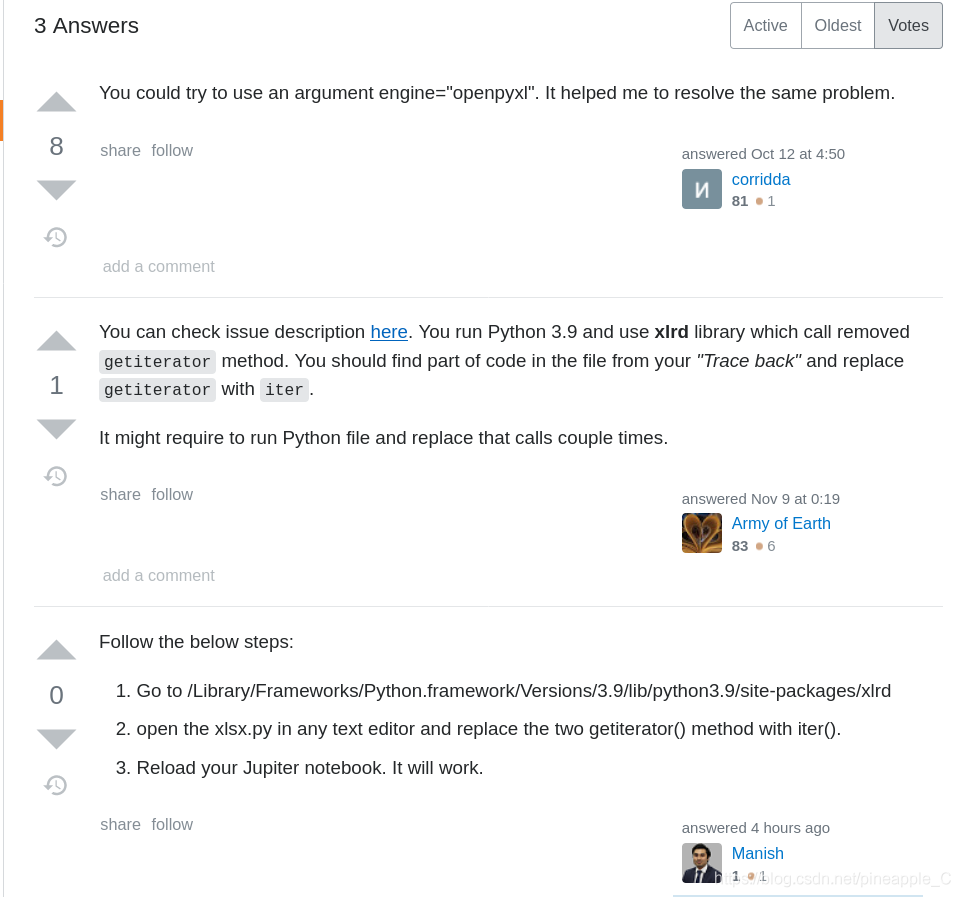Add a comment on corridda's answer
The width and height of the screenshot is (960, 897).
pos(159,266)
